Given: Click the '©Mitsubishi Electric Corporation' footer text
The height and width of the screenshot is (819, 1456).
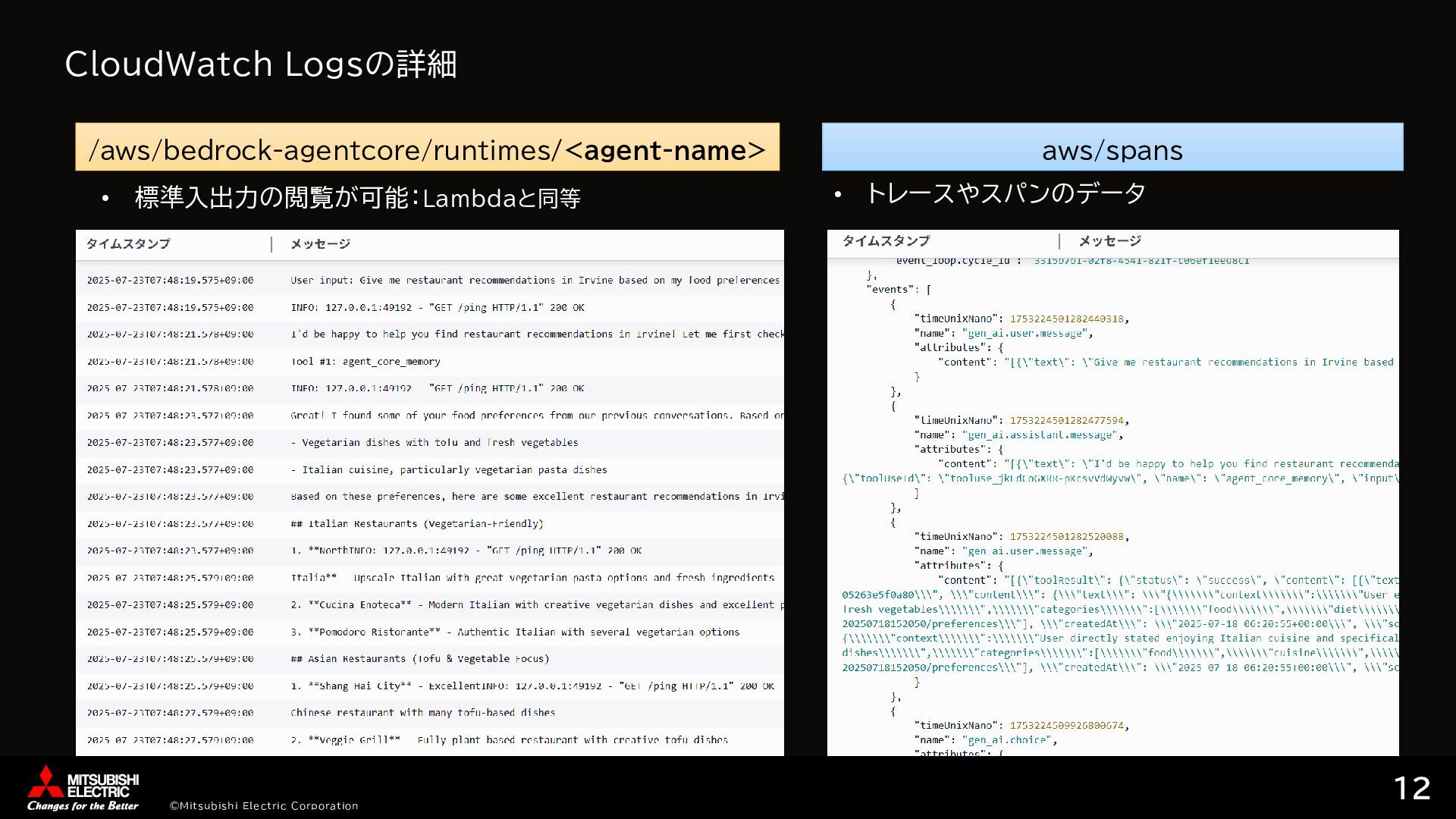Looking at the screenshot, I should (264, 805).
